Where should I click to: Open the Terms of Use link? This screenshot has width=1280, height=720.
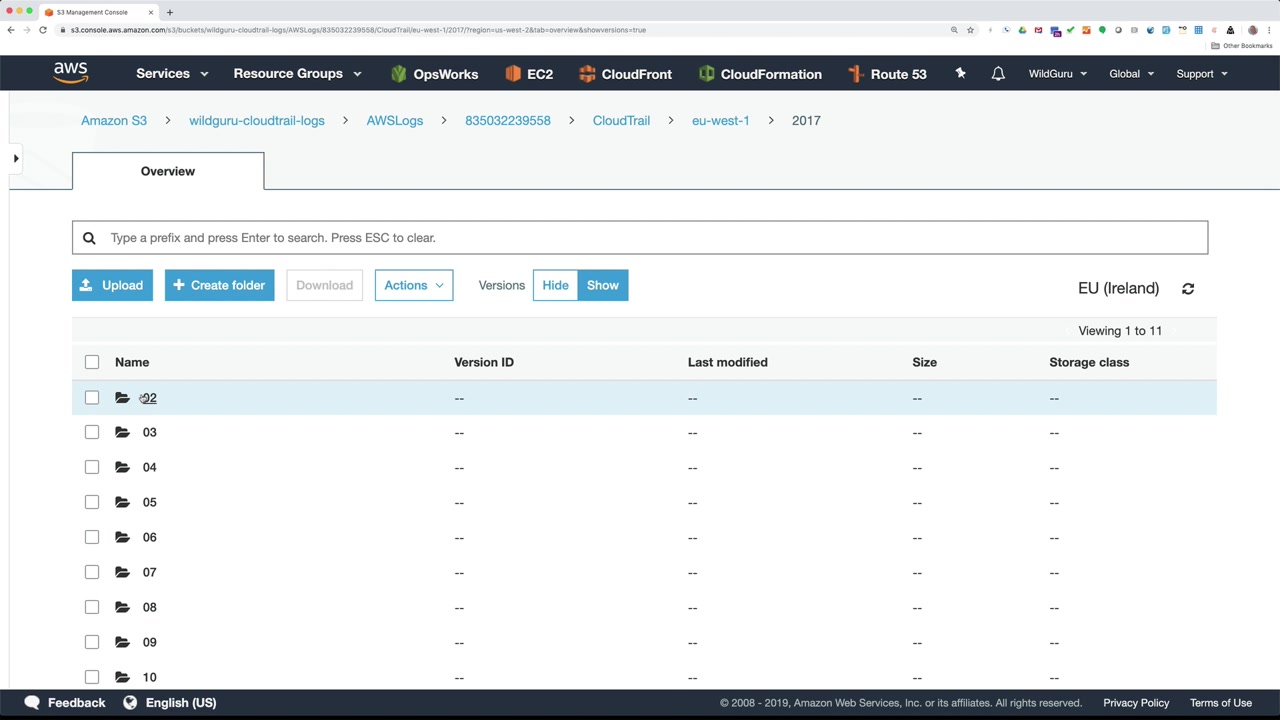point(1221,703)
